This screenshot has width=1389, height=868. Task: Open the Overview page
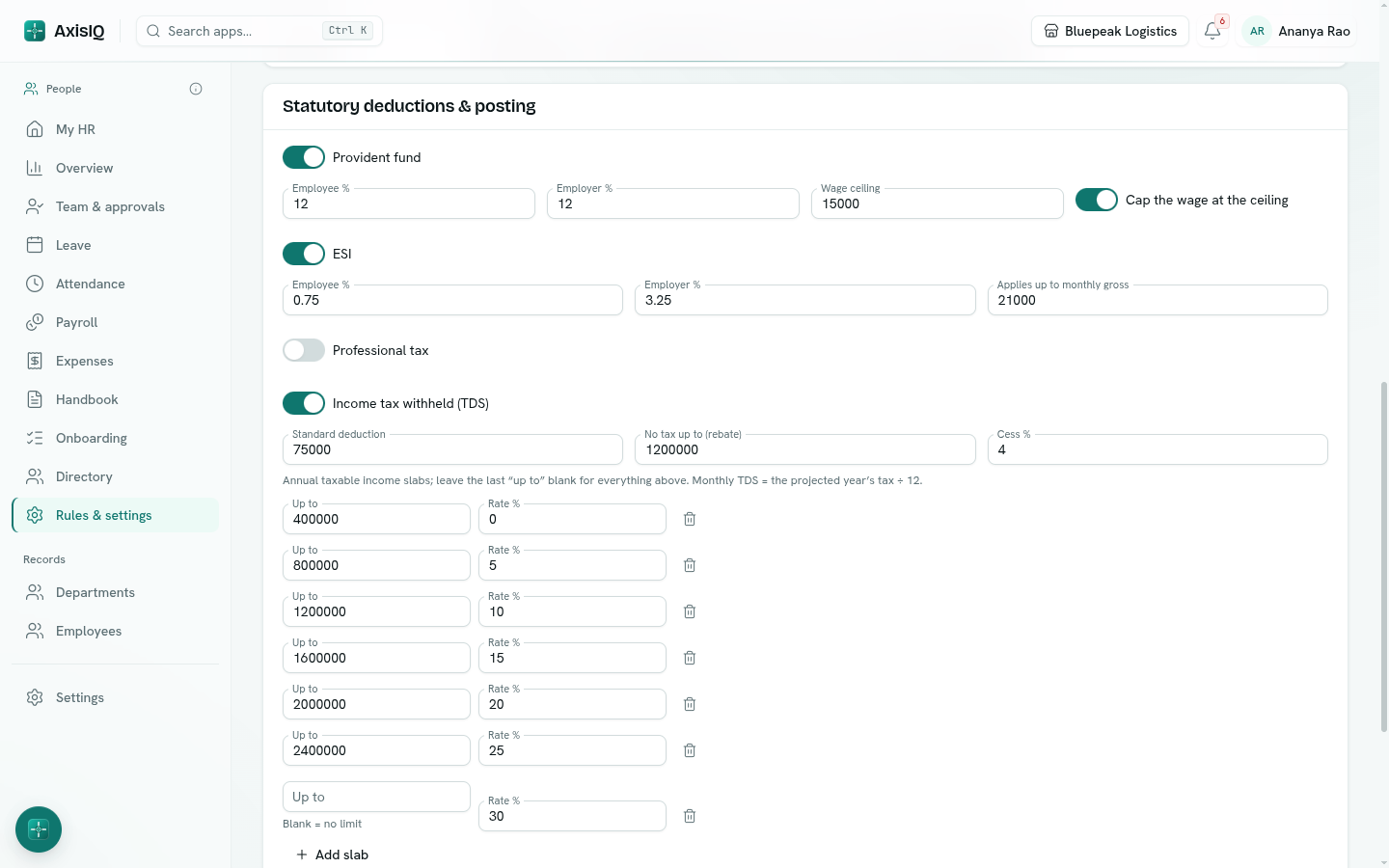(115, 168)
